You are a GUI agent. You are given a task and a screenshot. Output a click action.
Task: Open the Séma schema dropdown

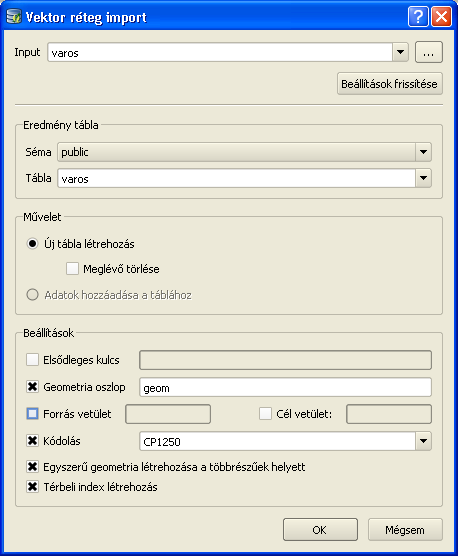coord(423,152)
